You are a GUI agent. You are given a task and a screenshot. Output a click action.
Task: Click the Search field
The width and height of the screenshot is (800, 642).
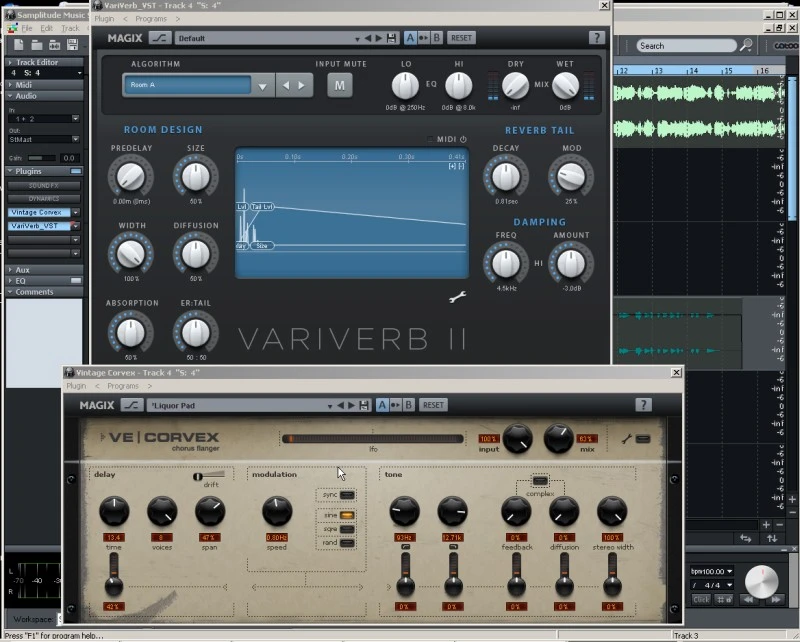[x=686, y=46]
